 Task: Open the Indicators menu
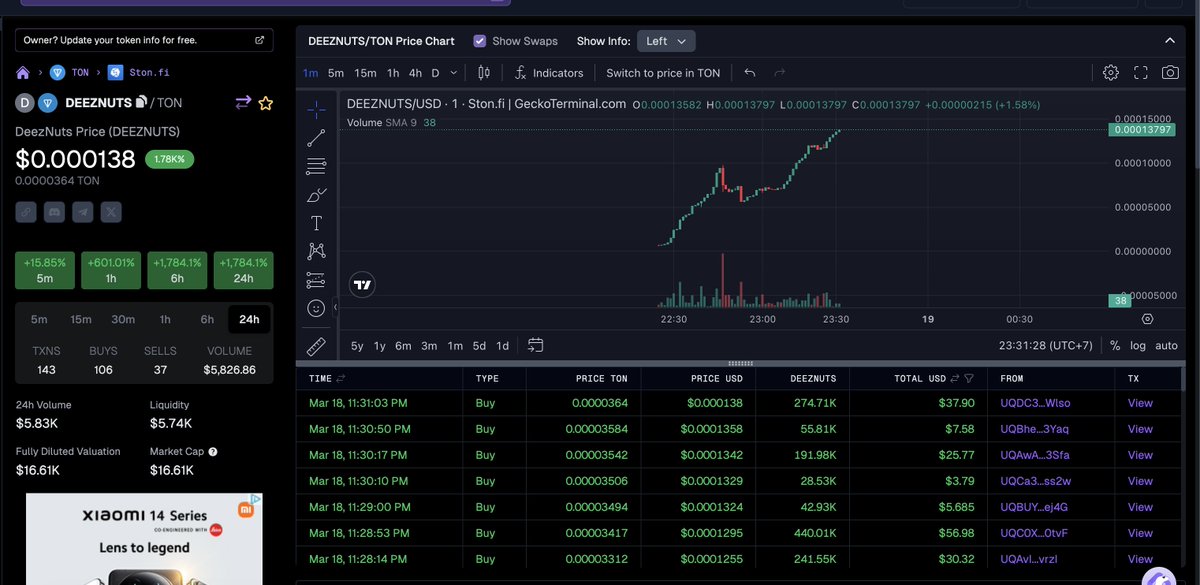pyautogui.click(x=549, y=73)
